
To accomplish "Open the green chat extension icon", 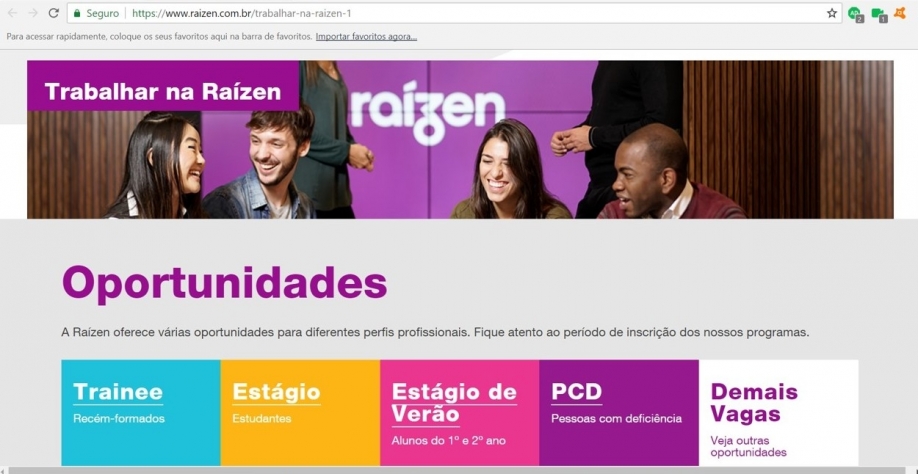I will pyautogui.click(x=879, y=13).
